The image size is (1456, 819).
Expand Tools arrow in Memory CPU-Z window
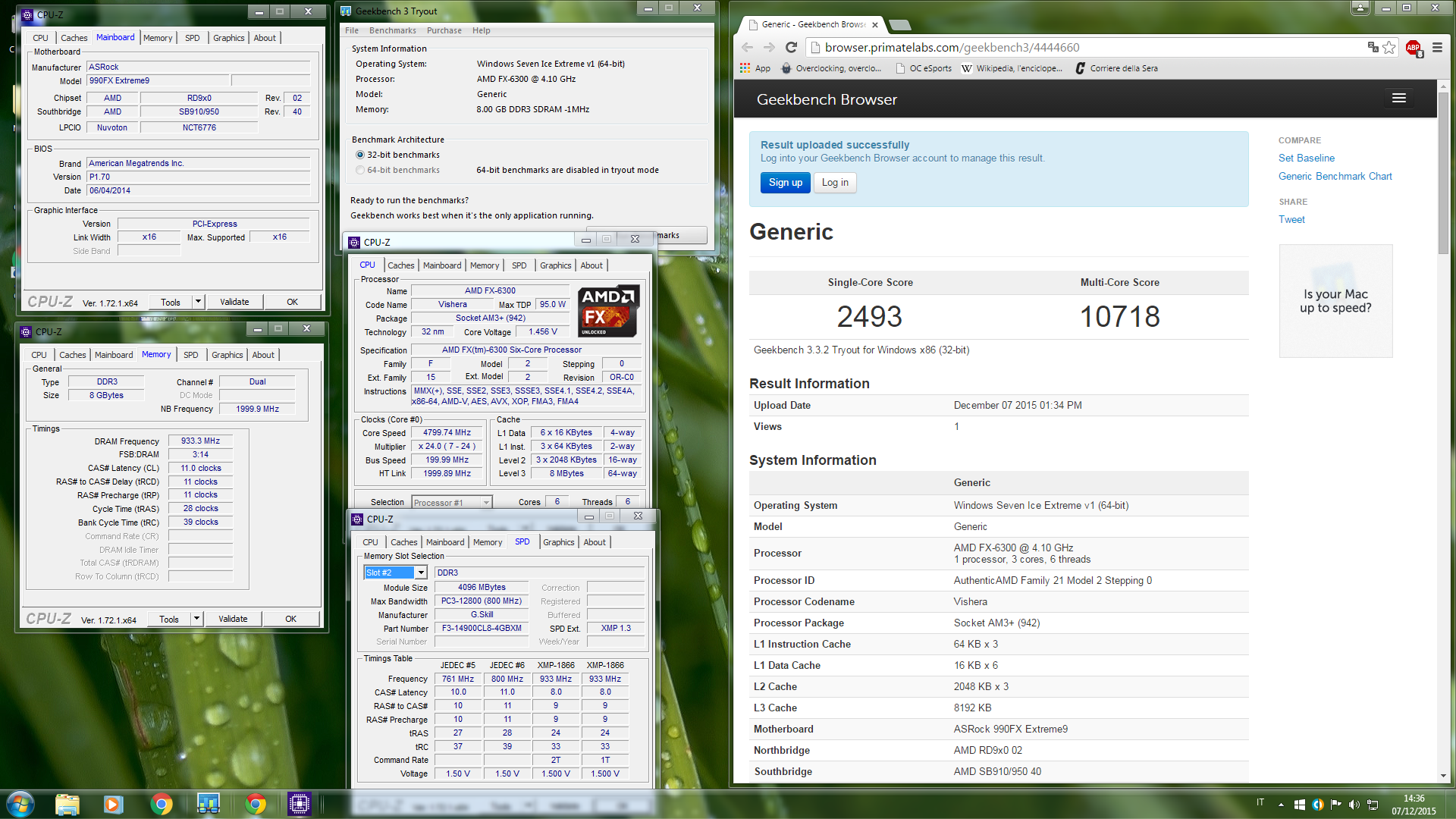tap(196, 619)
